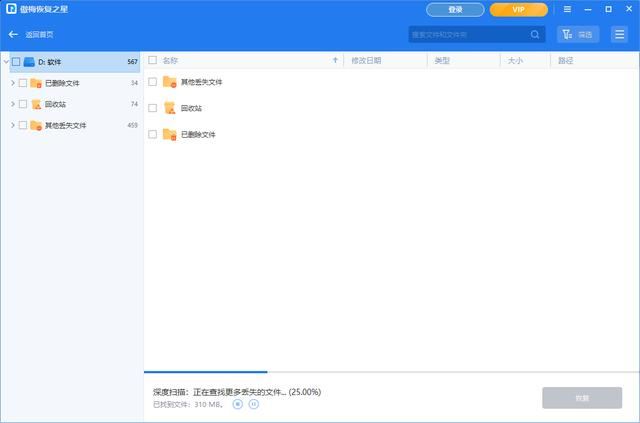
Task: Sort by the 路径 column header
Action: [x=594, y=60]
